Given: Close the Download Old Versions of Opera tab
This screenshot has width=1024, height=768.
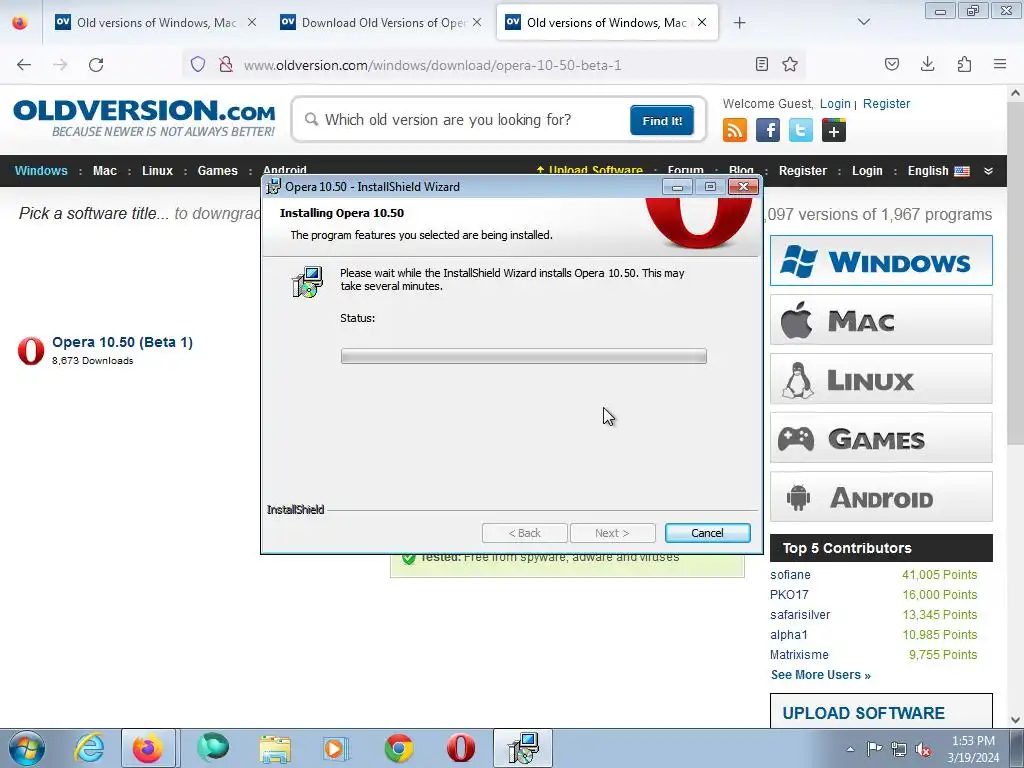Looking at the screenshot, I should click(x=477, y=22).
